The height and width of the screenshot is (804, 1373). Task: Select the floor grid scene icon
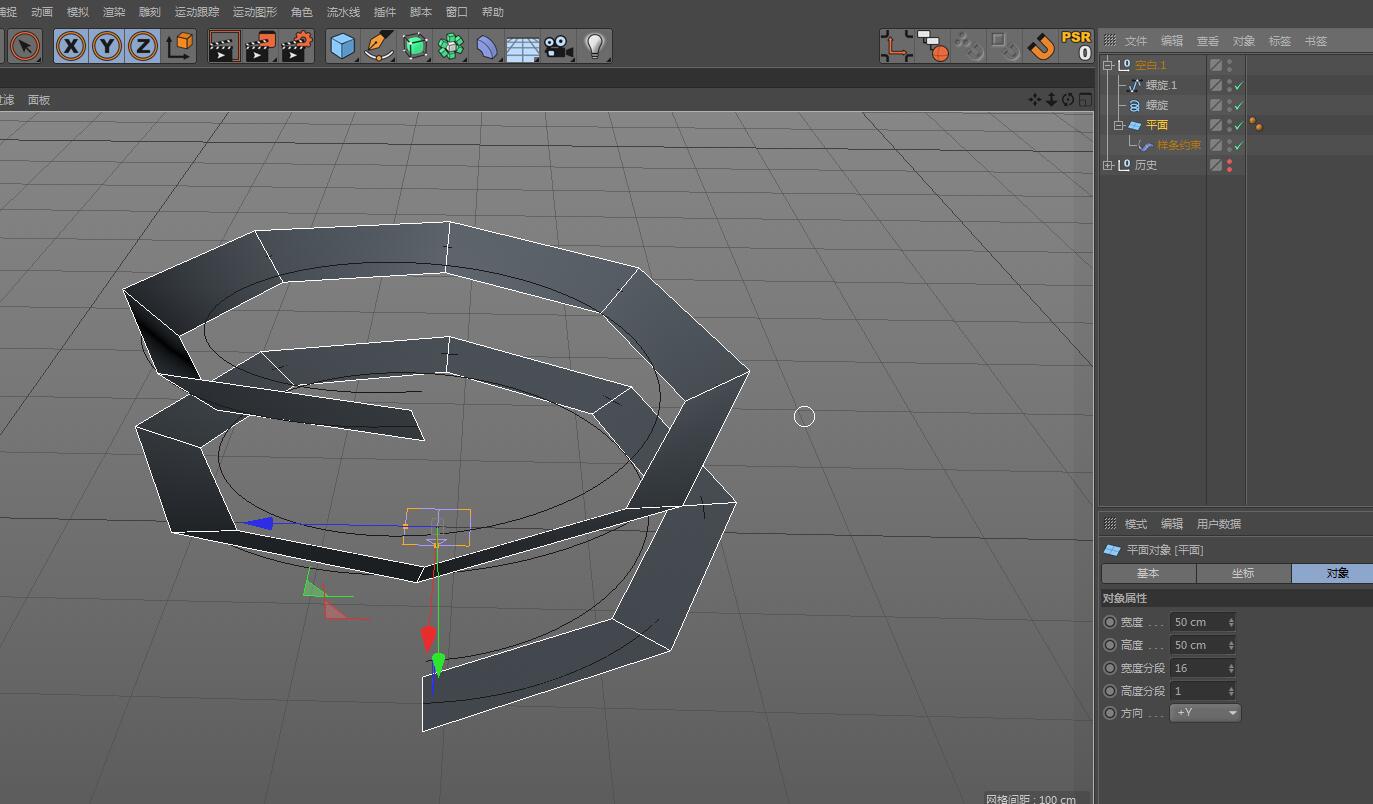(522, 46)
